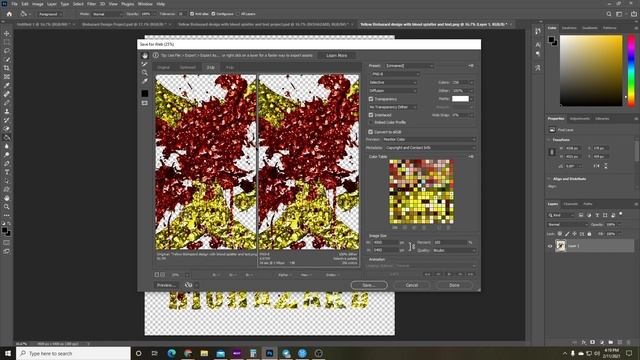Click the link icon constraining image size proportions
This screenshot has height=360, width=640.
(411, 246)
